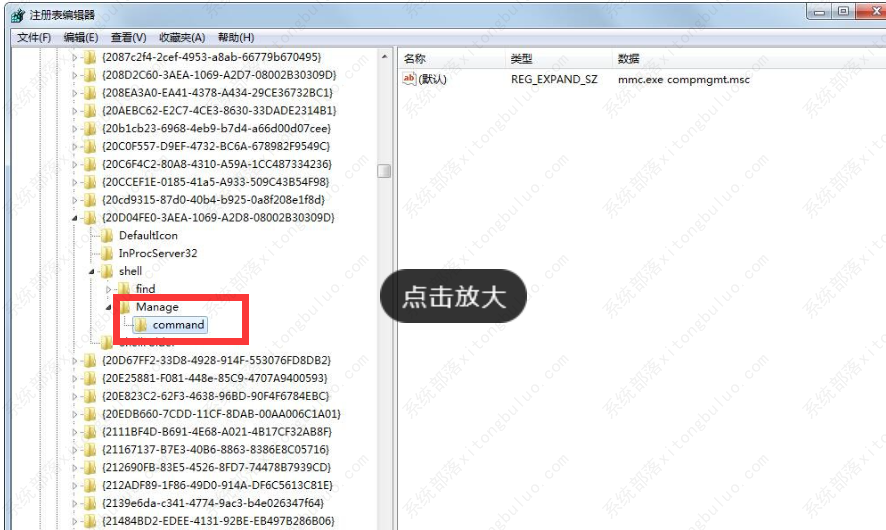This screenshot has width=886, height=530.
Task: Click the command key folder icon
Action: click(141, 325)
